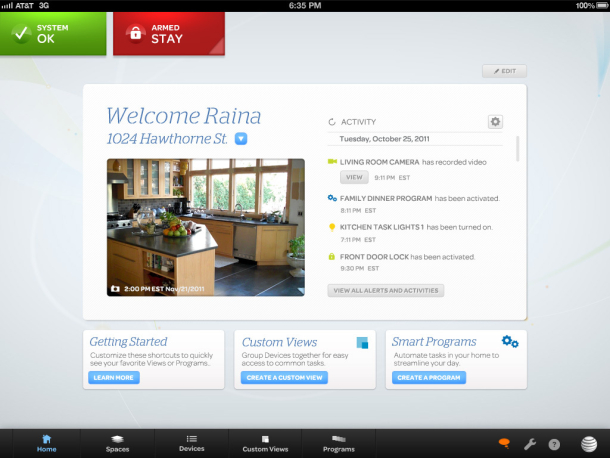Go to the Programs tab
The image size is (610, 458).
click(x=338, y=444)
